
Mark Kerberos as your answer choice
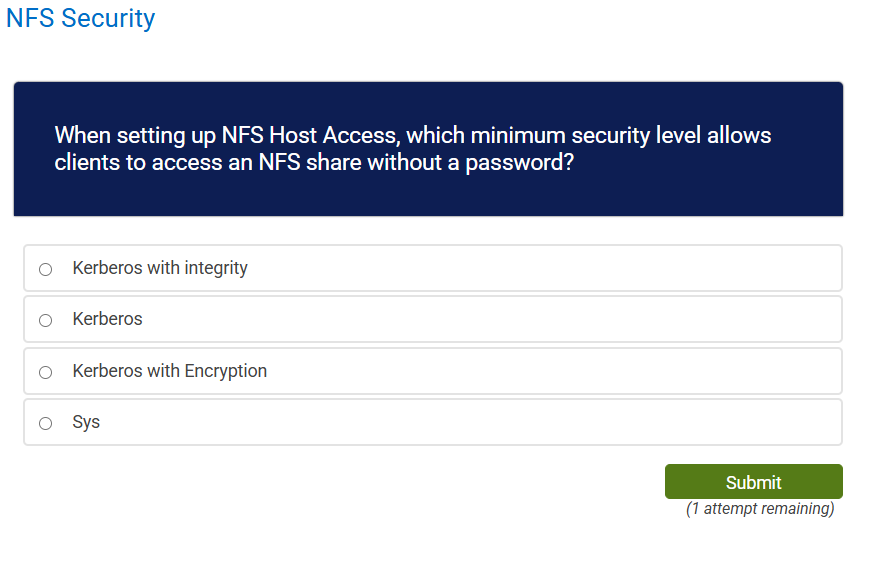[45, 320]
